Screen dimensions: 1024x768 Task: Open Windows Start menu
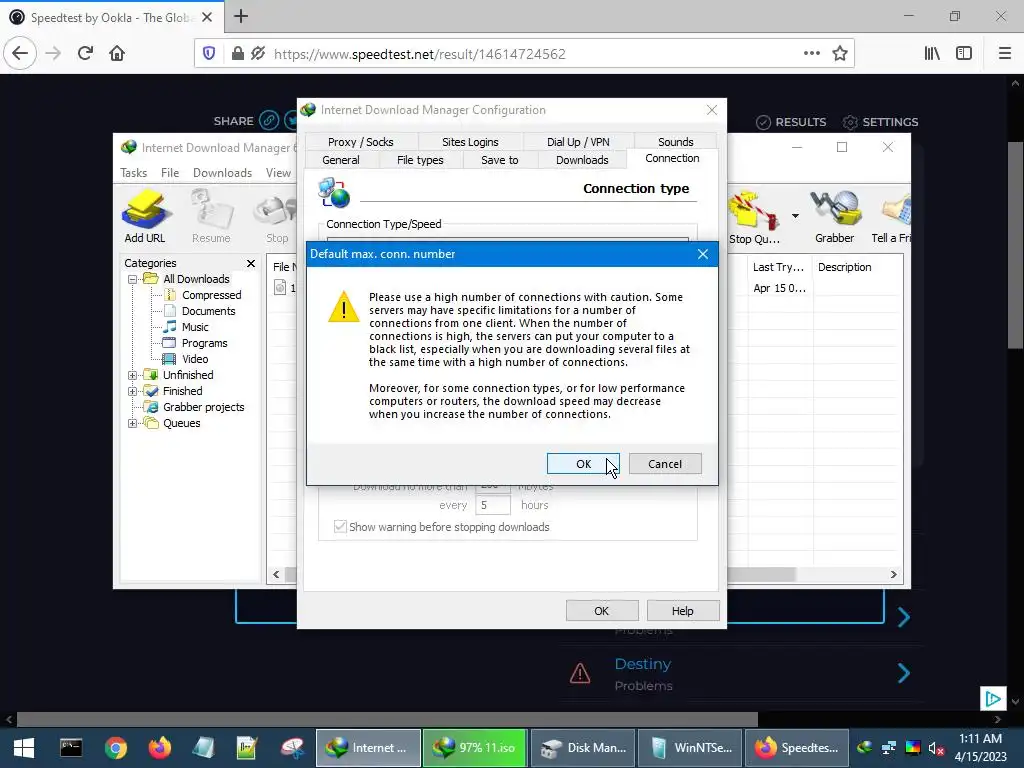[x=24, y=748]
